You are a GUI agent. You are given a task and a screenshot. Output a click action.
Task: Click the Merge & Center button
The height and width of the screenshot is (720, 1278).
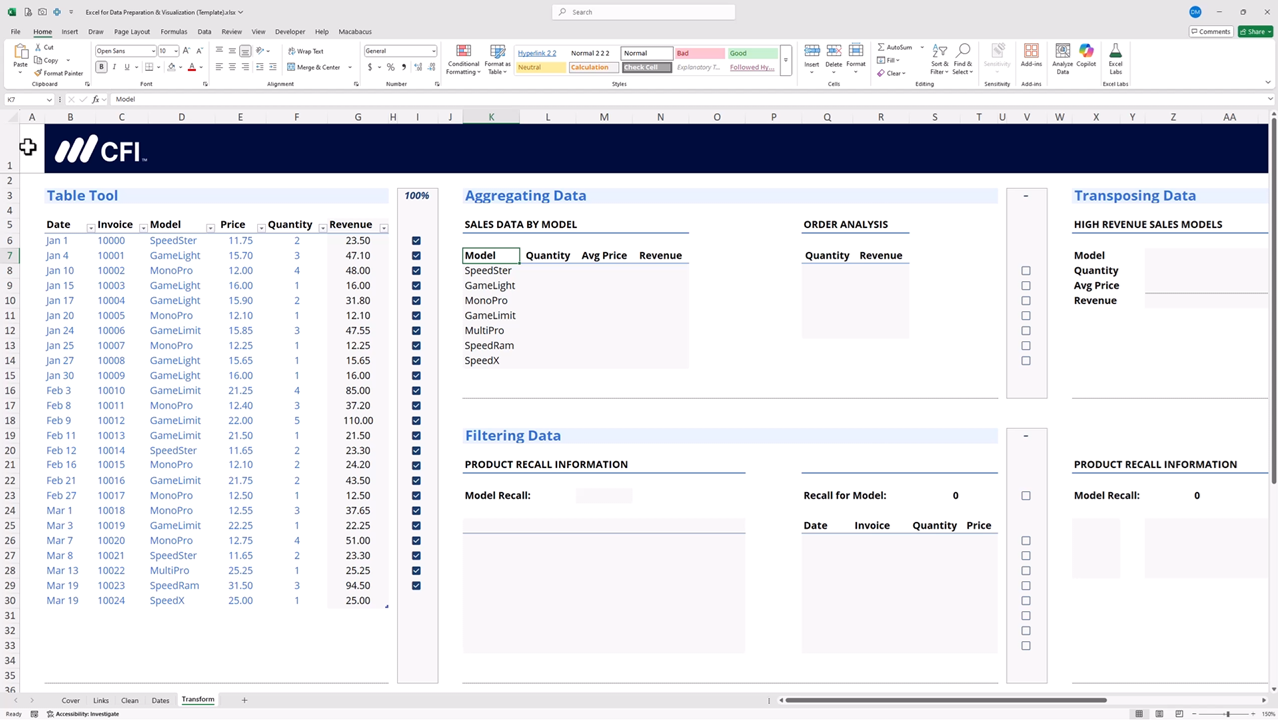point(313,67)
